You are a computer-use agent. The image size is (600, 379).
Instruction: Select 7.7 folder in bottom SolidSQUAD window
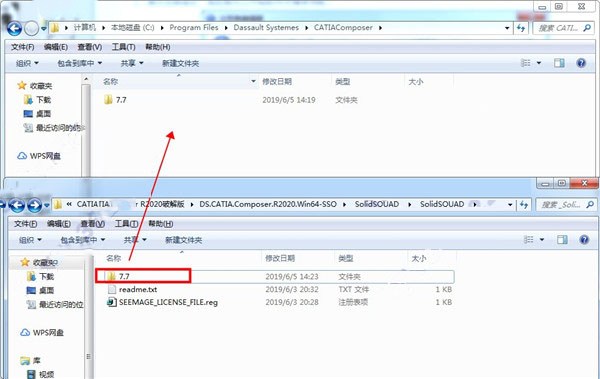click(118, 276)
